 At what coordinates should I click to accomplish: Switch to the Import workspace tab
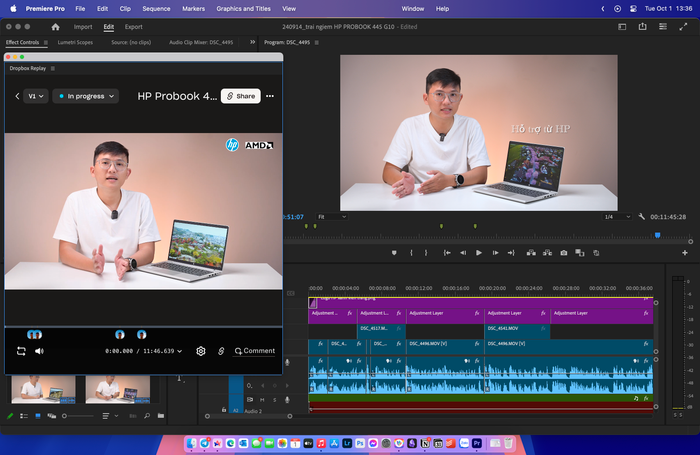(83, 27)
